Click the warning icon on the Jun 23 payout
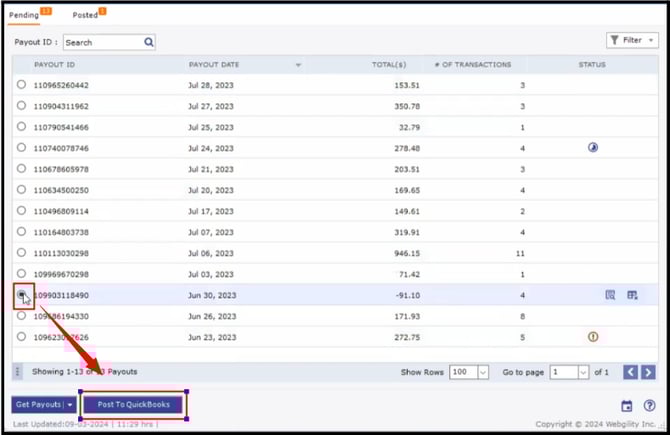Screen dimensions: 670x435 (x=593, y=337)
